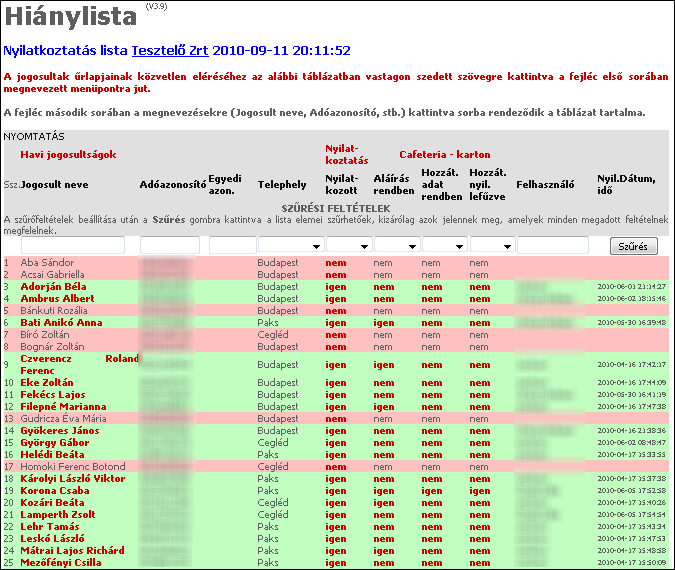Expand the Telephely filter dropdown
This screenshot has height=570, width=675.
tap(291, 245)
